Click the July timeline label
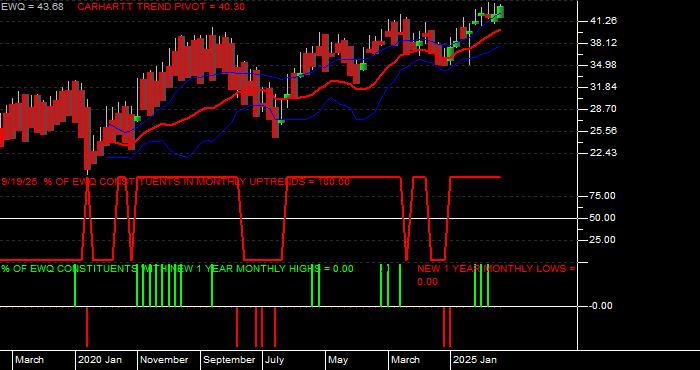Image resolution: width=700 pixels, height=370 pixels. click(x=274, y=360)
